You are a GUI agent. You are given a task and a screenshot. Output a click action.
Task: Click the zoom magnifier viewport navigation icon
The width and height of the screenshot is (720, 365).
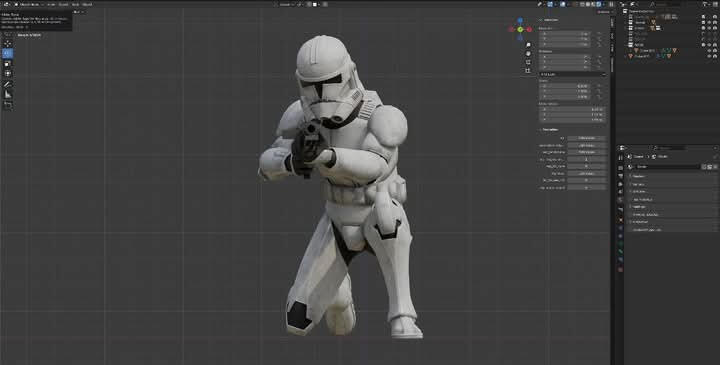click(x=528, y=45)
